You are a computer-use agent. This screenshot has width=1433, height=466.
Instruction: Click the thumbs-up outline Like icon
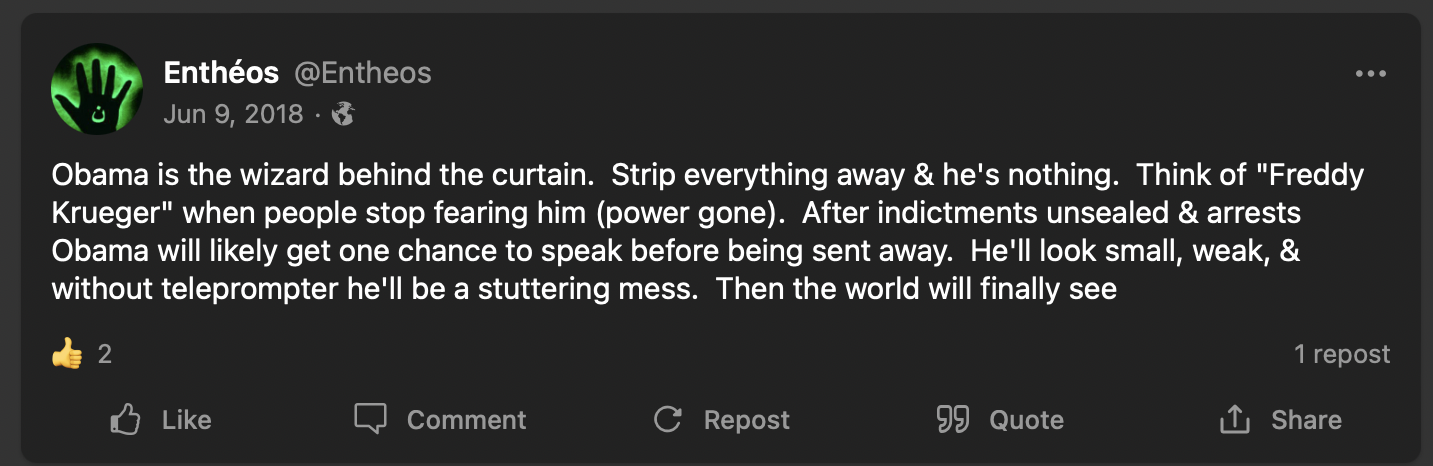point(125,419)
